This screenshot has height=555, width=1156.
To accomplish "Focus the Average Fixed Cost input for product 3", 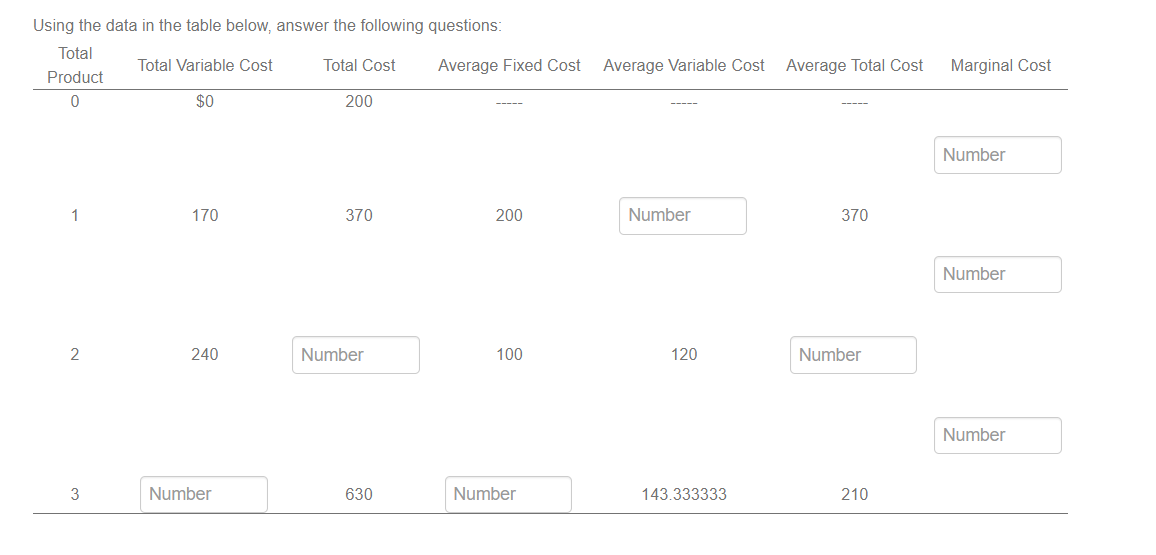I will click(509, 495).
